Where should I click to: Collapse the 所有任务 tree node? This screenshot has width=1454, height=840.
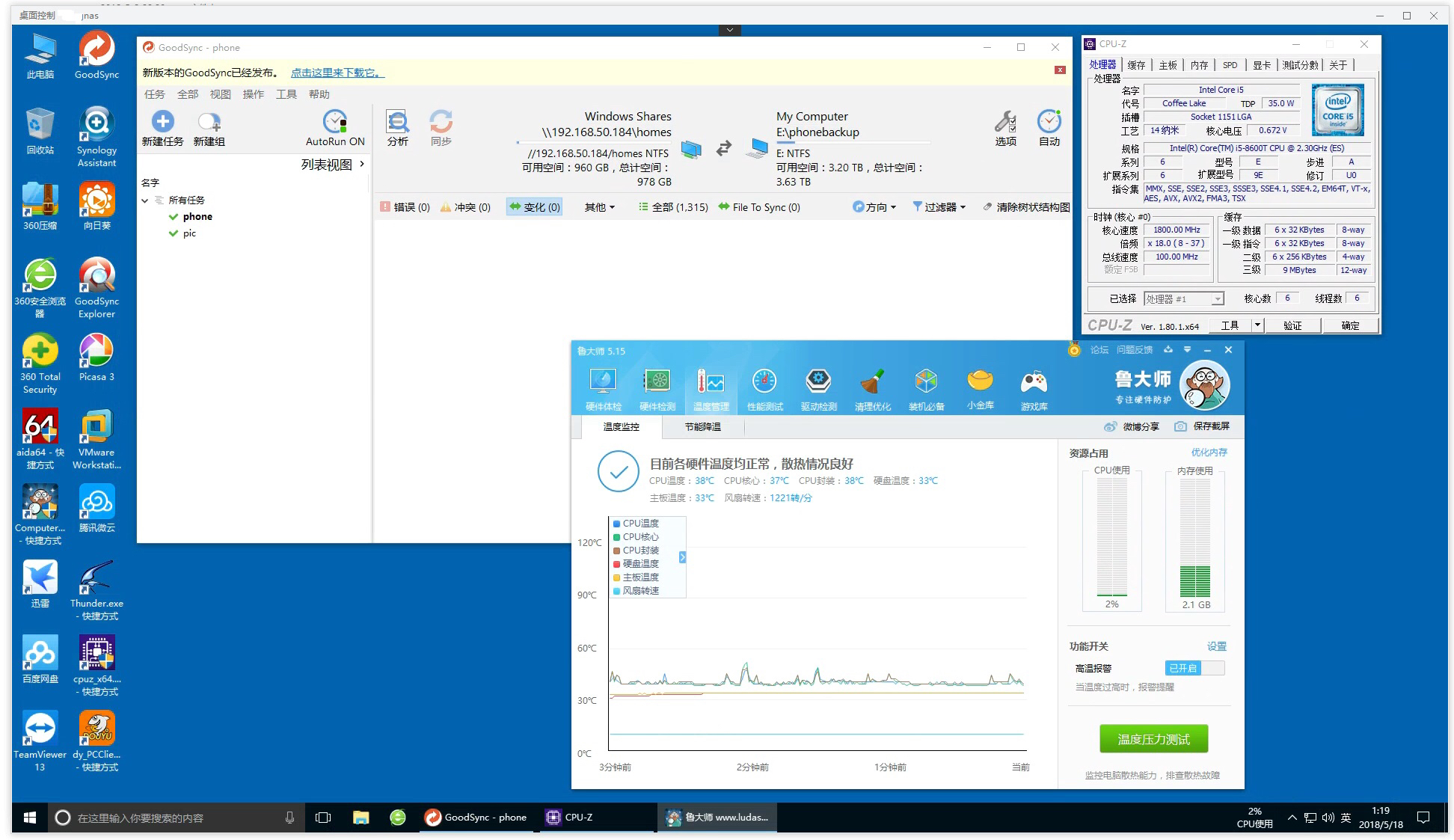(x=145, y=200)
